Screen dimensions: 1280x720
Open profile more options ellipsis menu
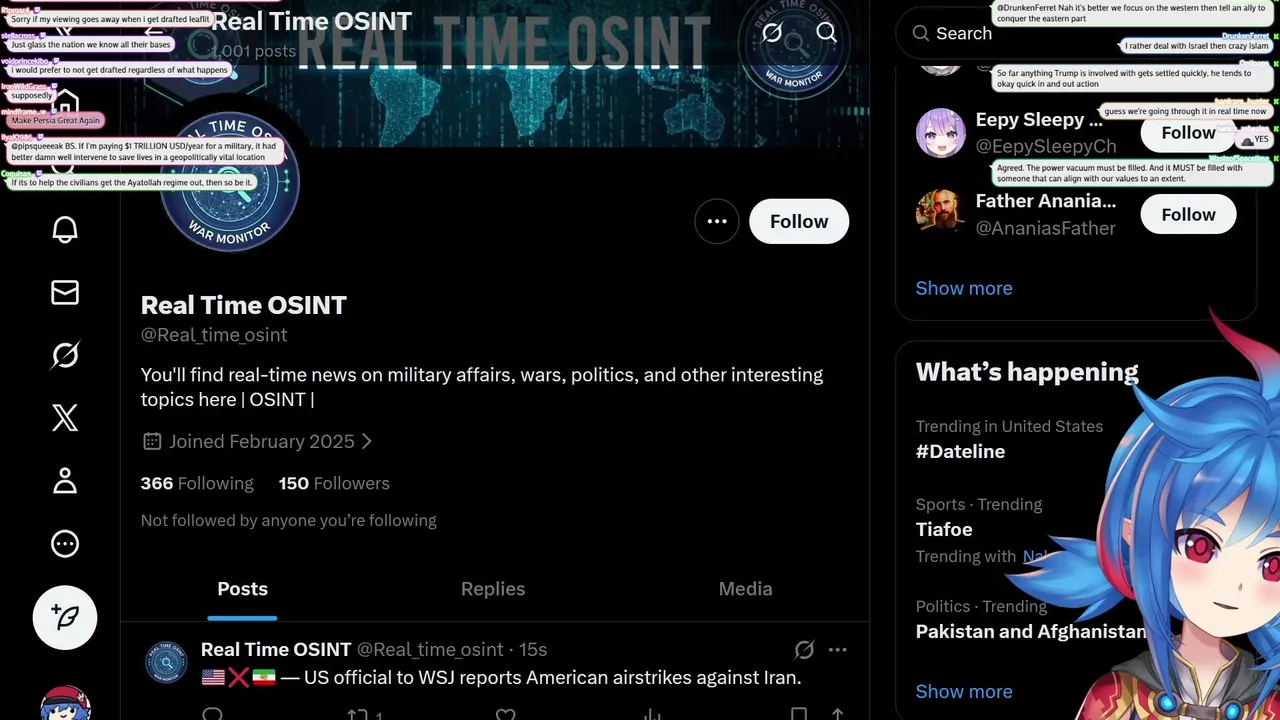[717, 222]
